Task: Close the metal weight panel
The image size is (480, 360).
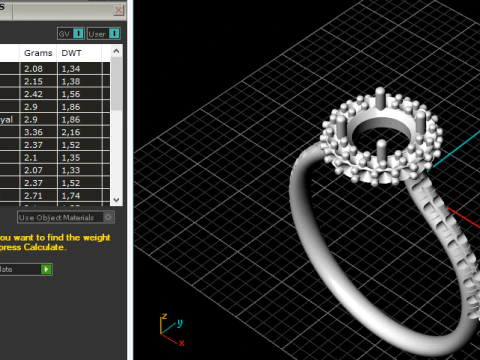Action: 118,10
